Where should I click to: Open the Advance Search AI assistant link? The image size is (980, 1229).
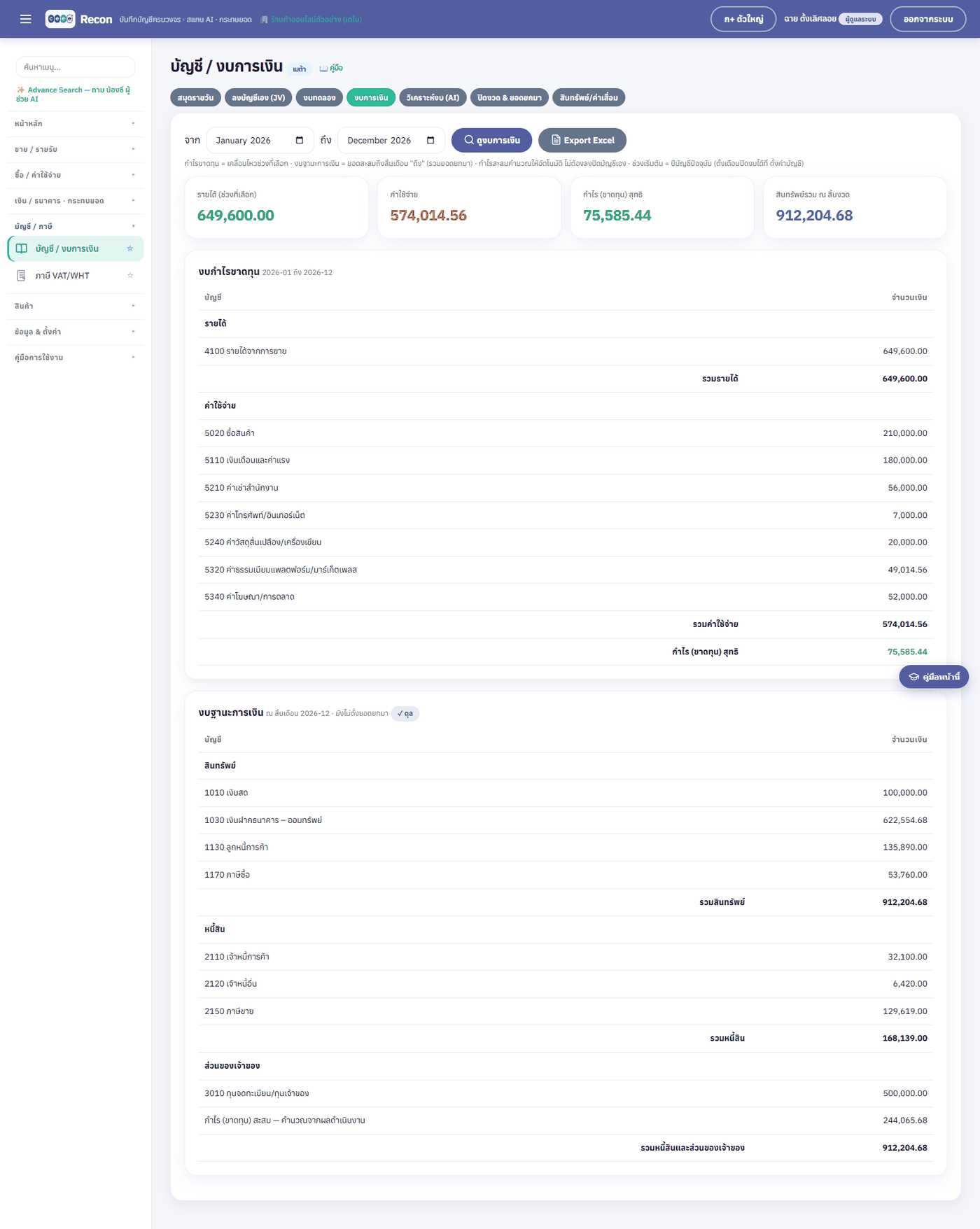point(73,94)
